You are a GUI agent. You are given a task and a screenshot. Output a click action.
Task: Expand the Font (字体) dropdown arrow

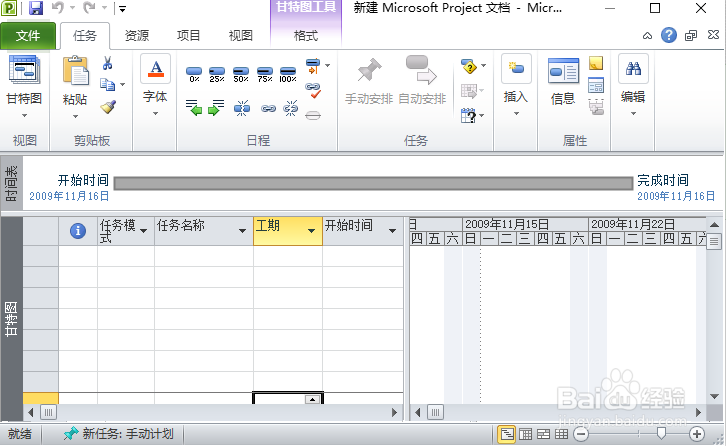(x=156, y=113)
